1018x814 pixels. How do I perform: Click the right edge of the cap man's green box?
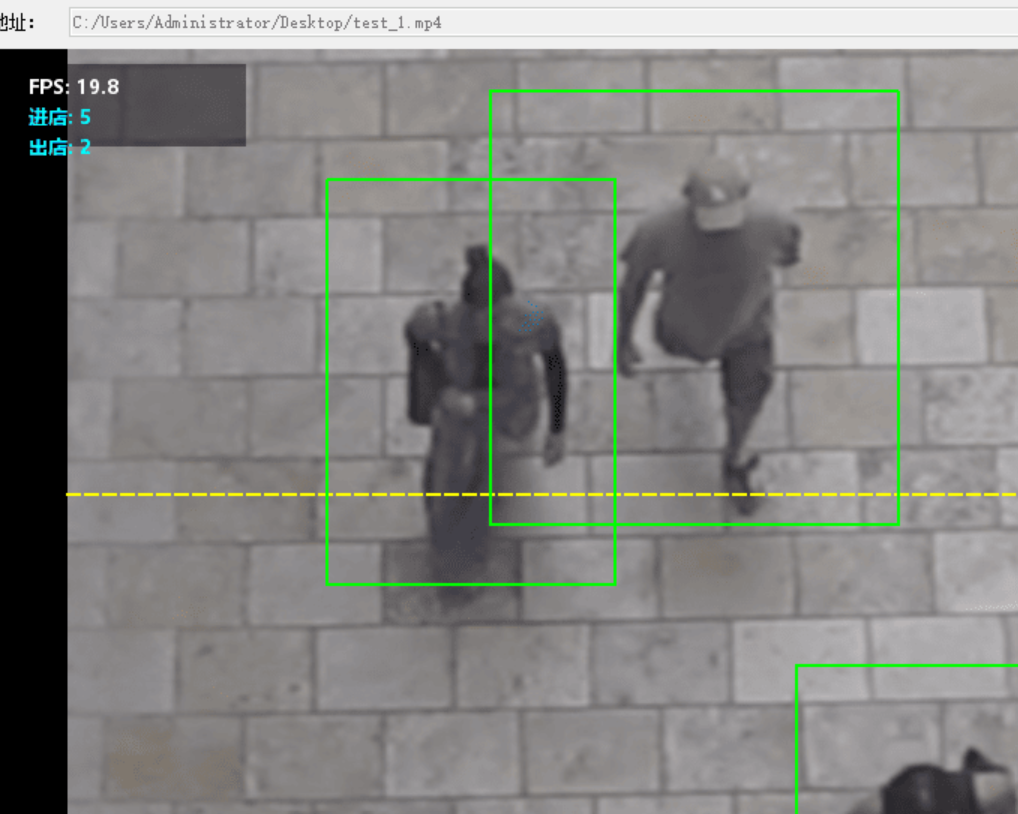point(898,300)
